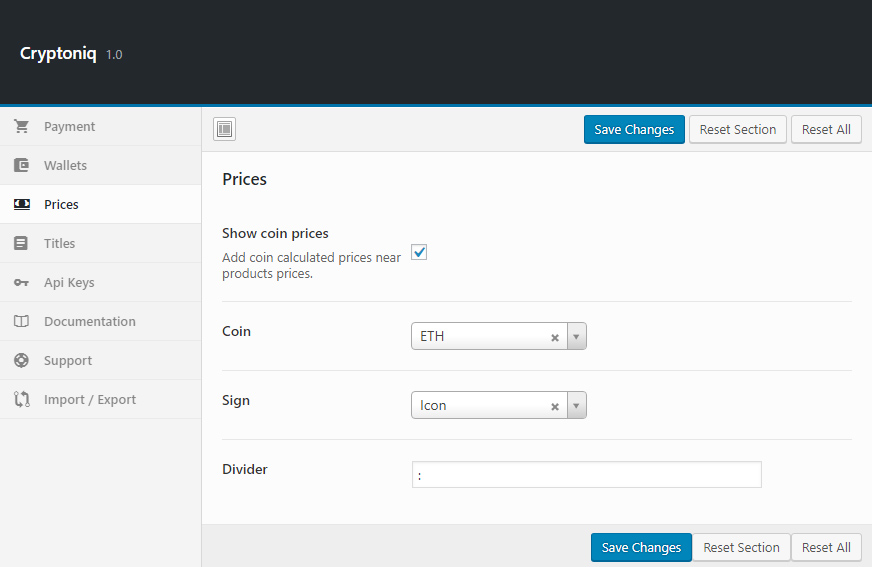
Task: Clear the Icon sign selection
Action: (555, 407)
